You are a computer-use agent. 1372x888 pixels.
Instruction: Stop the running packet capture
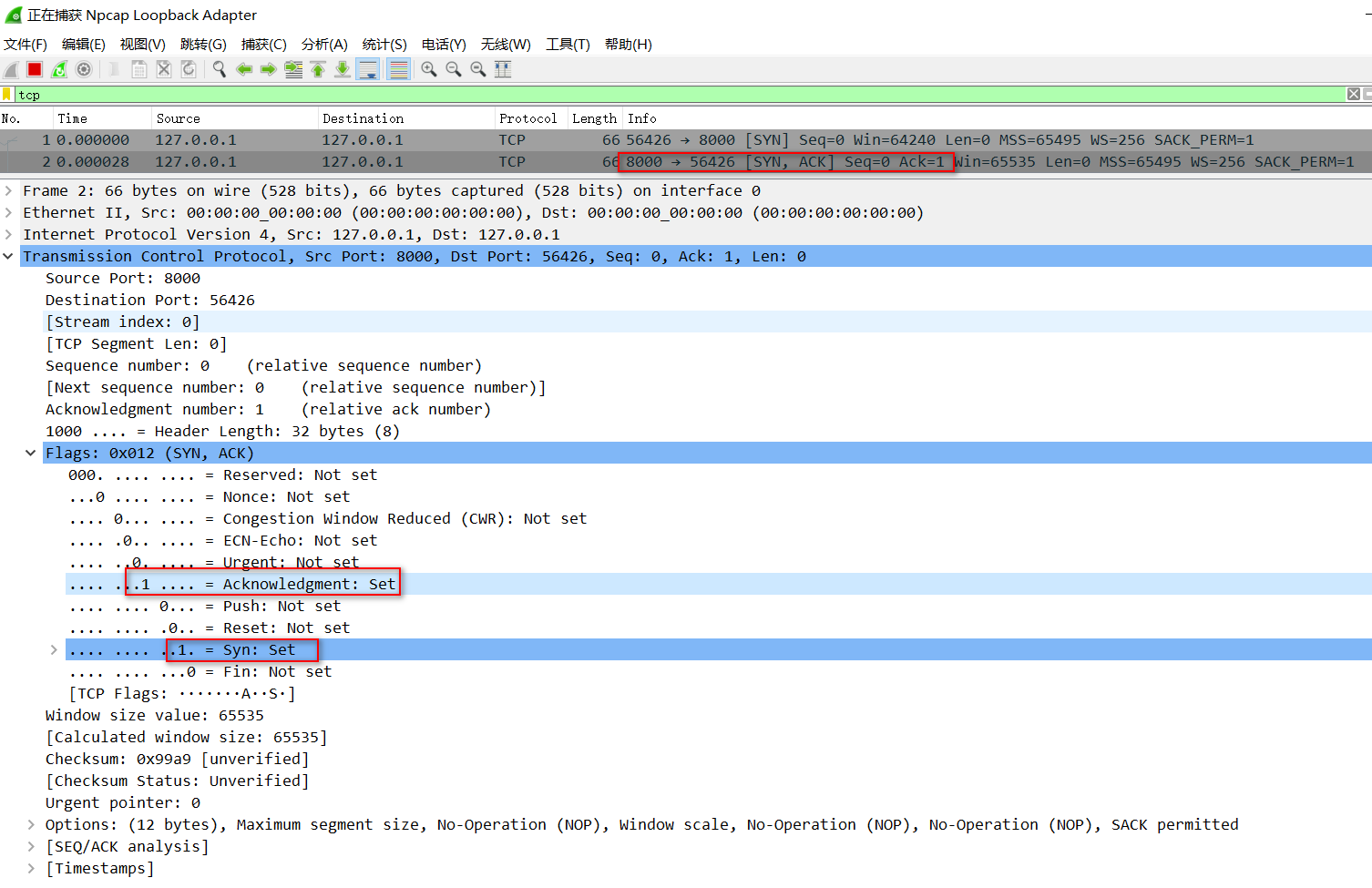point(35,69)
